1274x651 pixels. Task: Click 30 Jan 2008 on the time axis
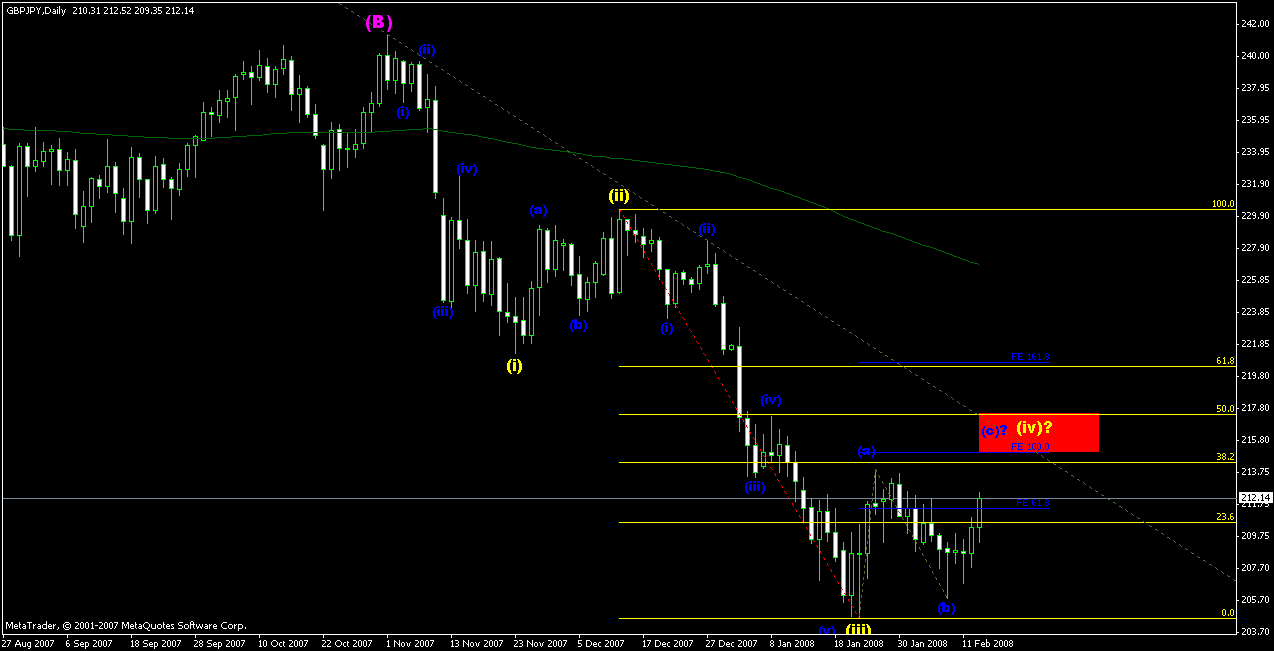click(x=924, y=644)
